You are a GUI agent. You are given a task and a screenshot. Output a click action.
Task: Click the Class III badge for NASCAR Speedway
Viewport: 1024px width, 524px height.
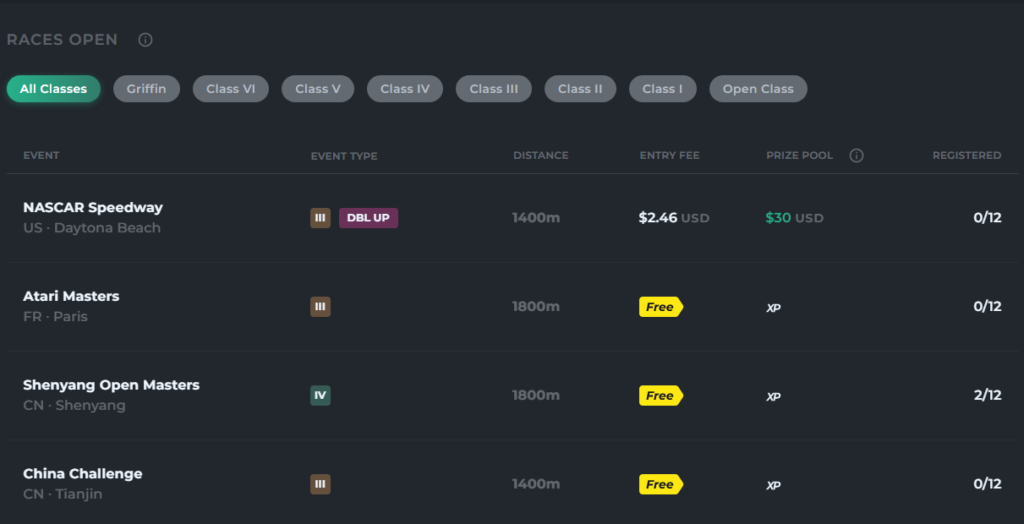320,218
